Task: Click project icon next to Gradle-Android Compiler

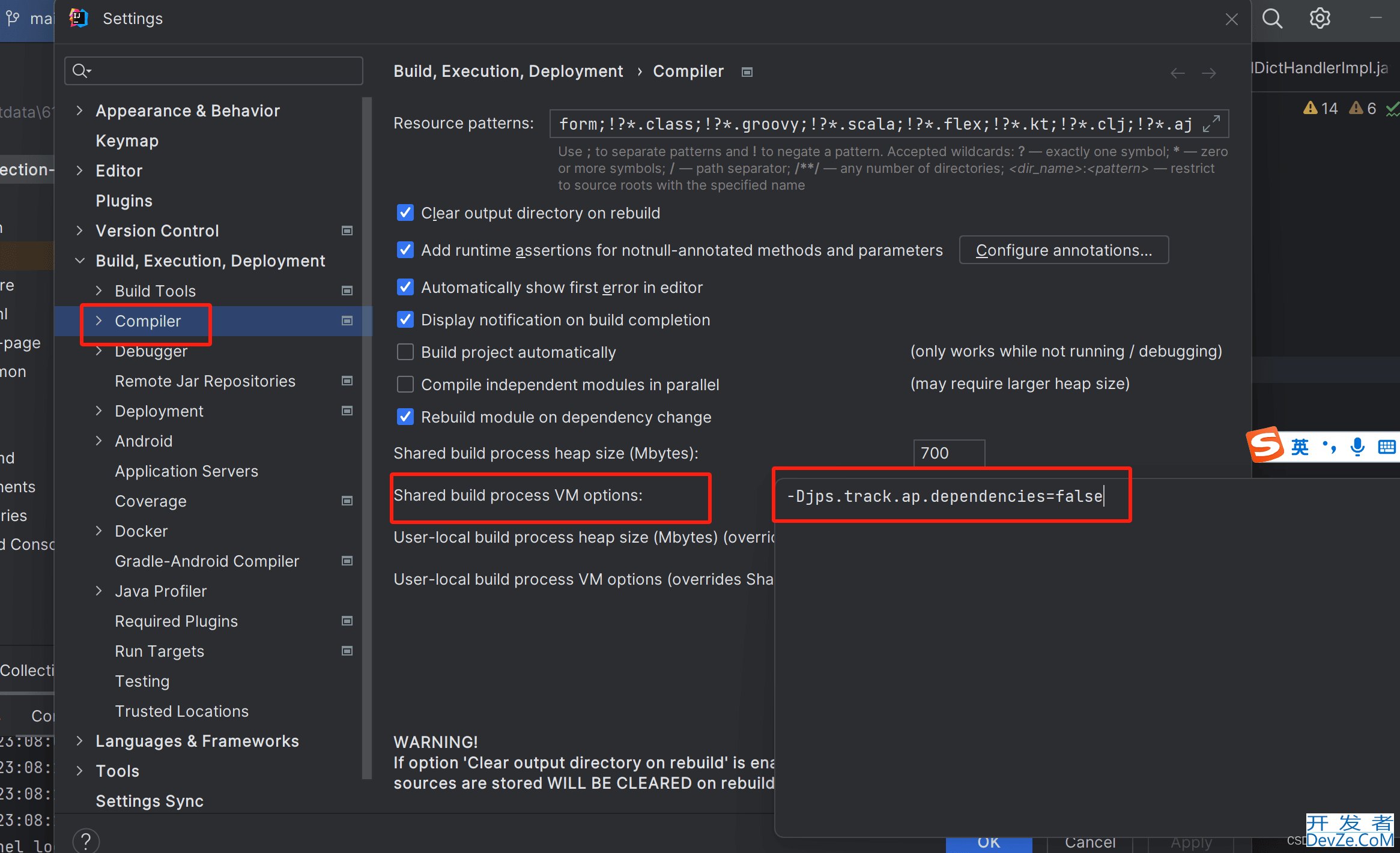Action: [347, 561]
